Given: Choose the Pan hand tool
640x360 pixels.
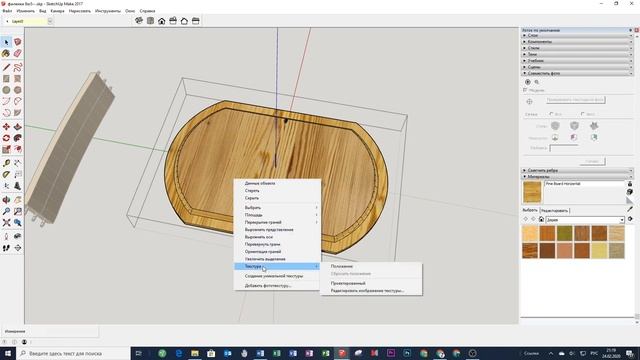Looking at the screenshot, I should 18,200.
